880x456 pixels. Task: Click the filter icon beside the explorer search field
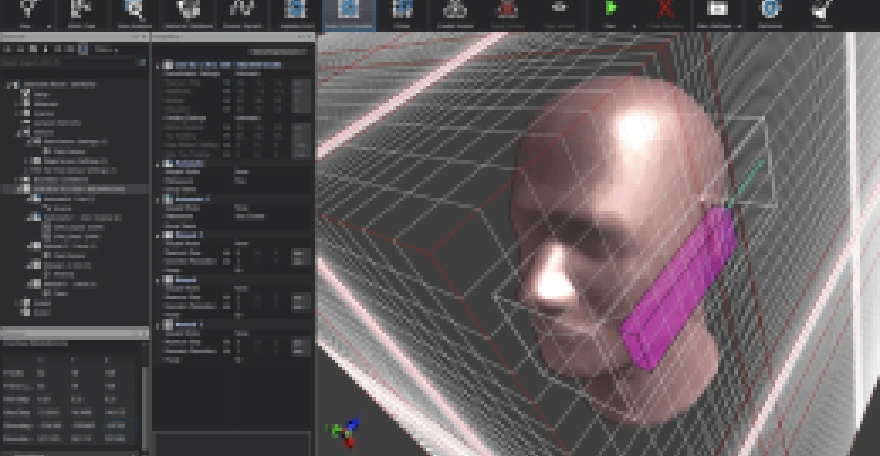(x=143, y=63)
